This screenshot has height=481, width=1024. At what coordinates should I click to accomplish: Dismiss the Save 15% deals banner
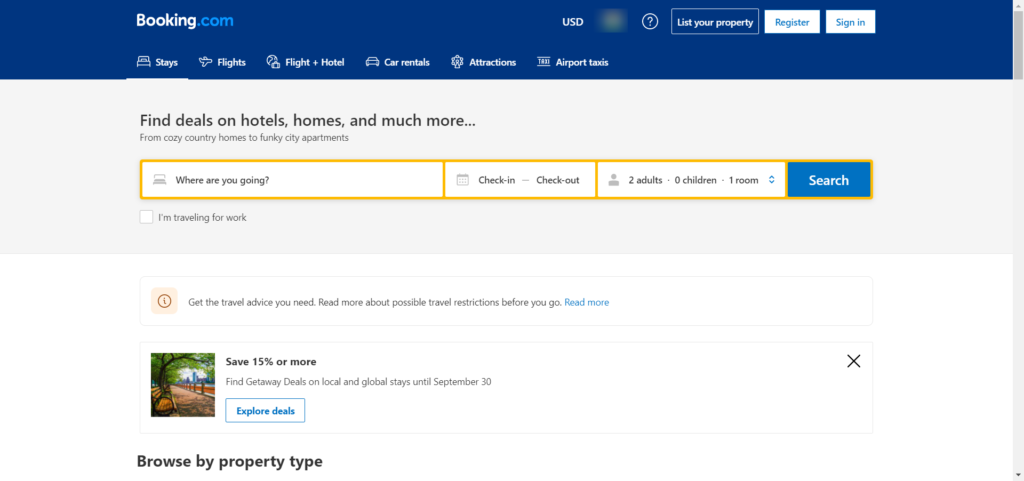point(853,361)
